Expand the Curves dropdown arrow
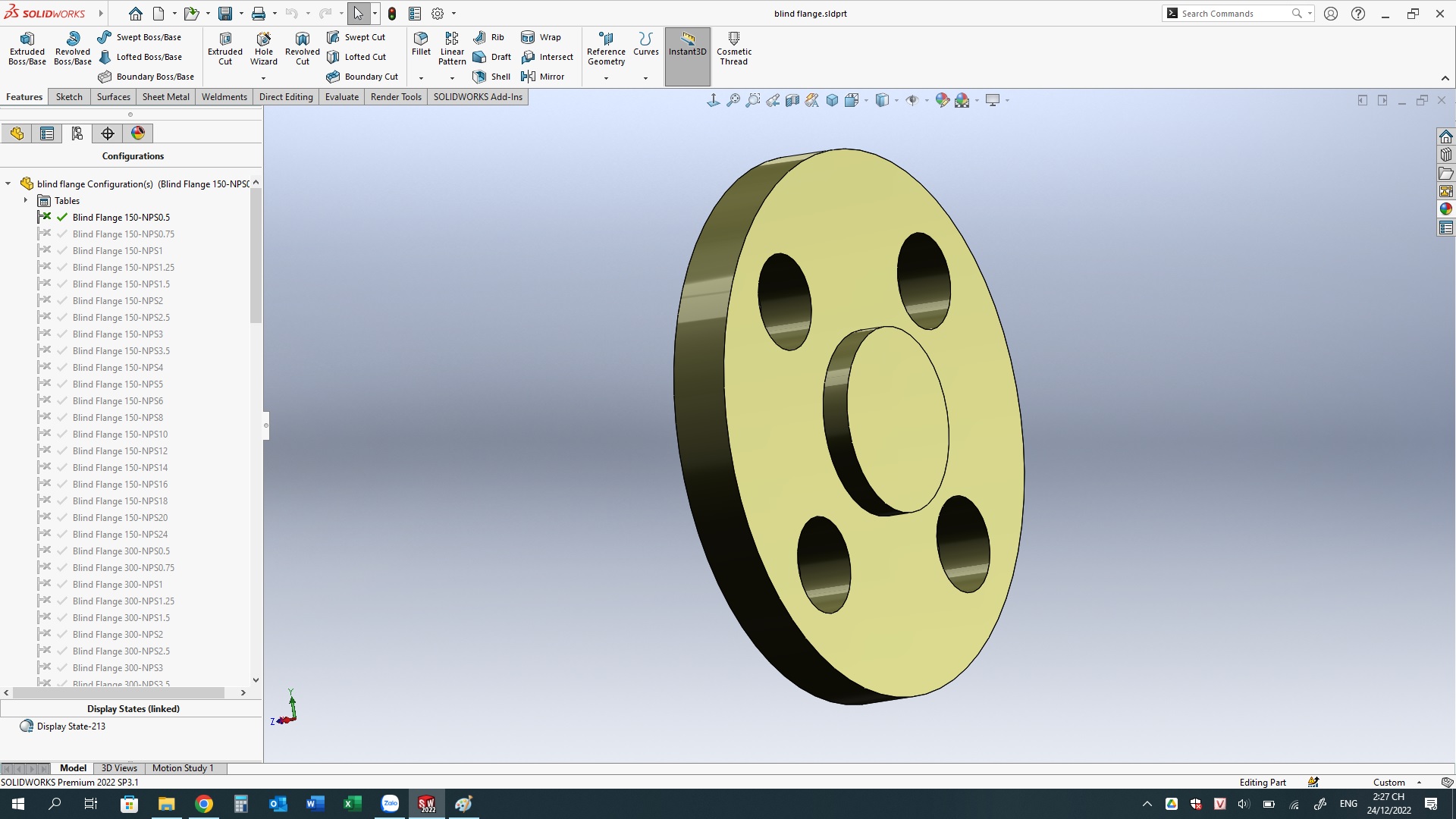The image size is (1456, 819). pos(645,78)
